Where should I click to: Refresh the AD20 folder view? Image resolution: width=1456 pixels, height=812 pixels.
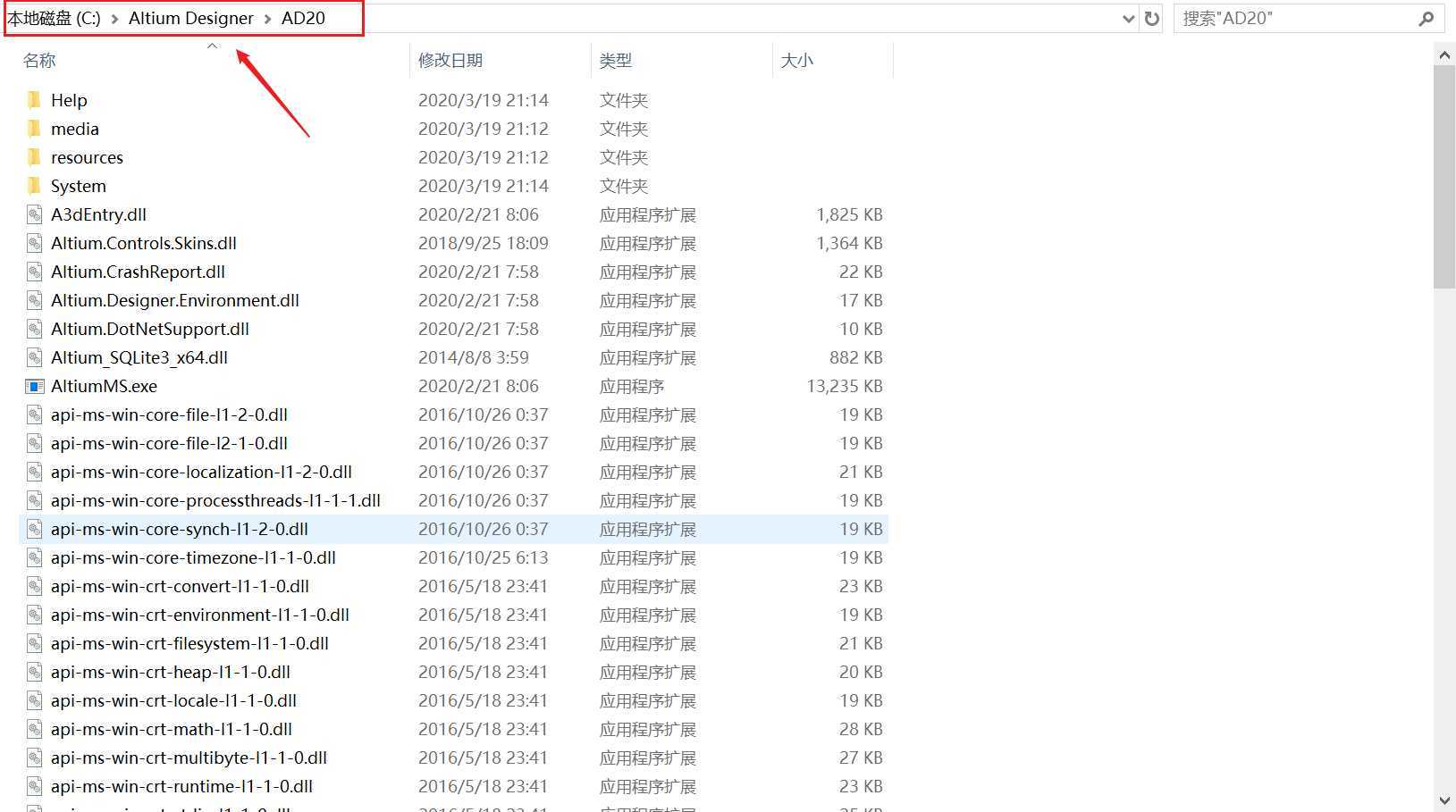[1152, 18]
